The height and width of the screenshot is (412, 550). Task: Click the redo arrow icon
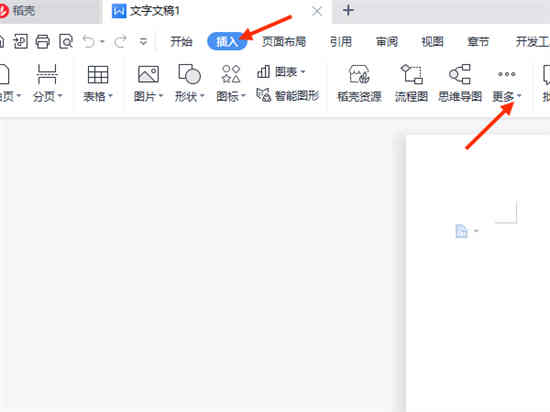click(x=120, y=42)
